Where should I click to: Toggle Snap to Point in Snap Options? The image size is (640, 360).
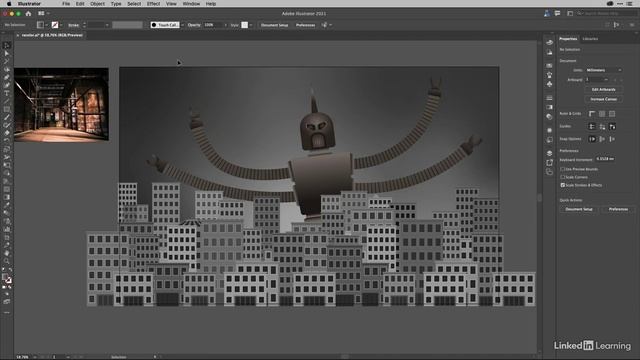click(592, 139)
